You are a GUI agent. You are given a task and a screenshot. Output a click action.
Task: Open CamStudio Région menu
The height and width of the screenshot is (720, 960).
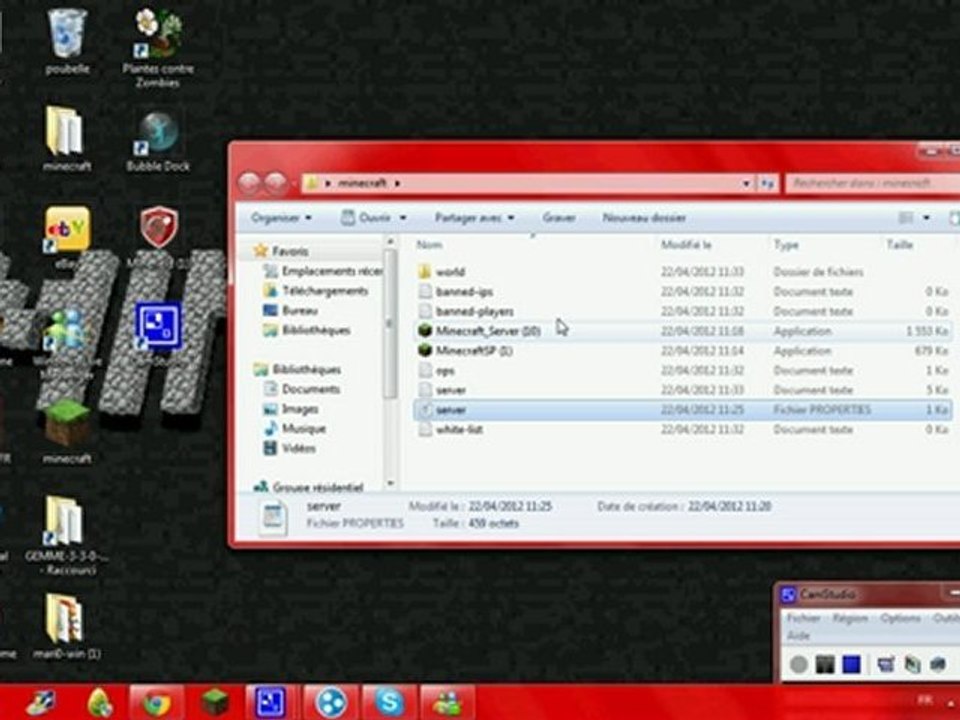[850, 618]
